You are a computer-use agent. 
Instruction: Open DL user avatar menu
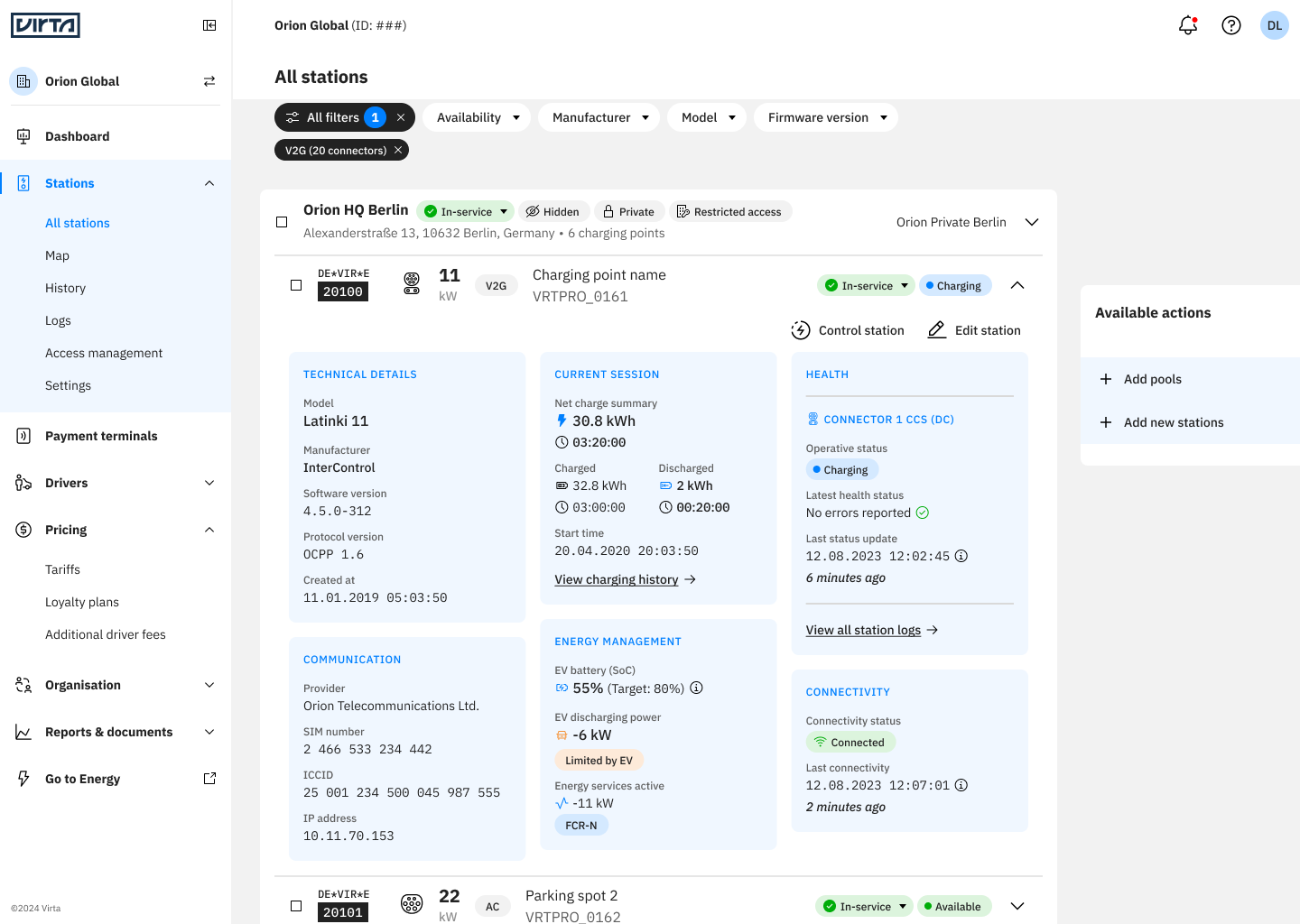1275,25
